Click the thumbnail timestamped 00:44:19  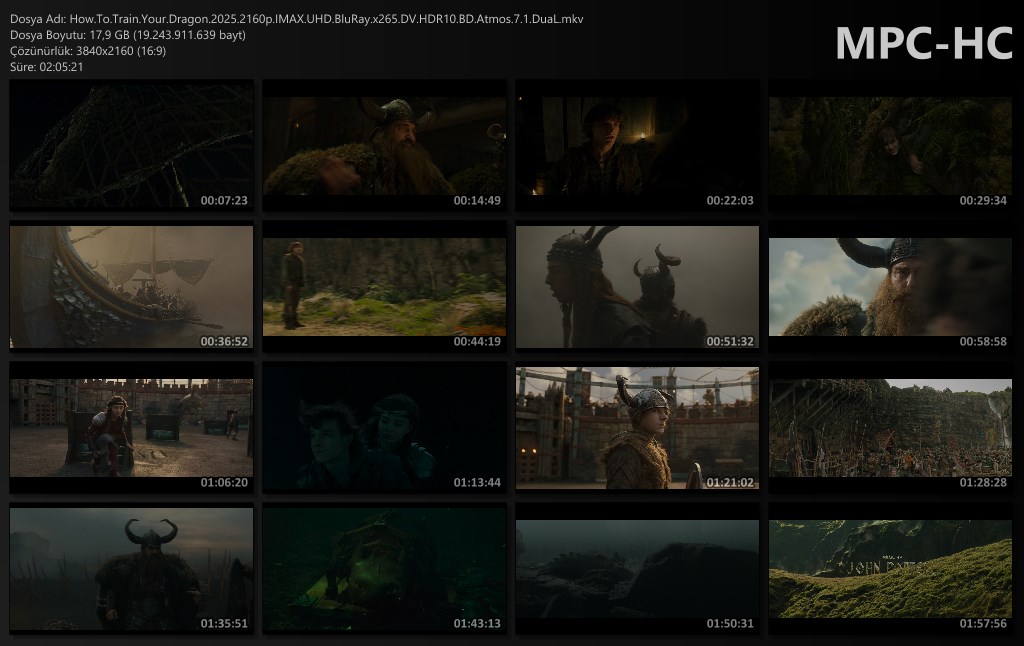(384, 286)
